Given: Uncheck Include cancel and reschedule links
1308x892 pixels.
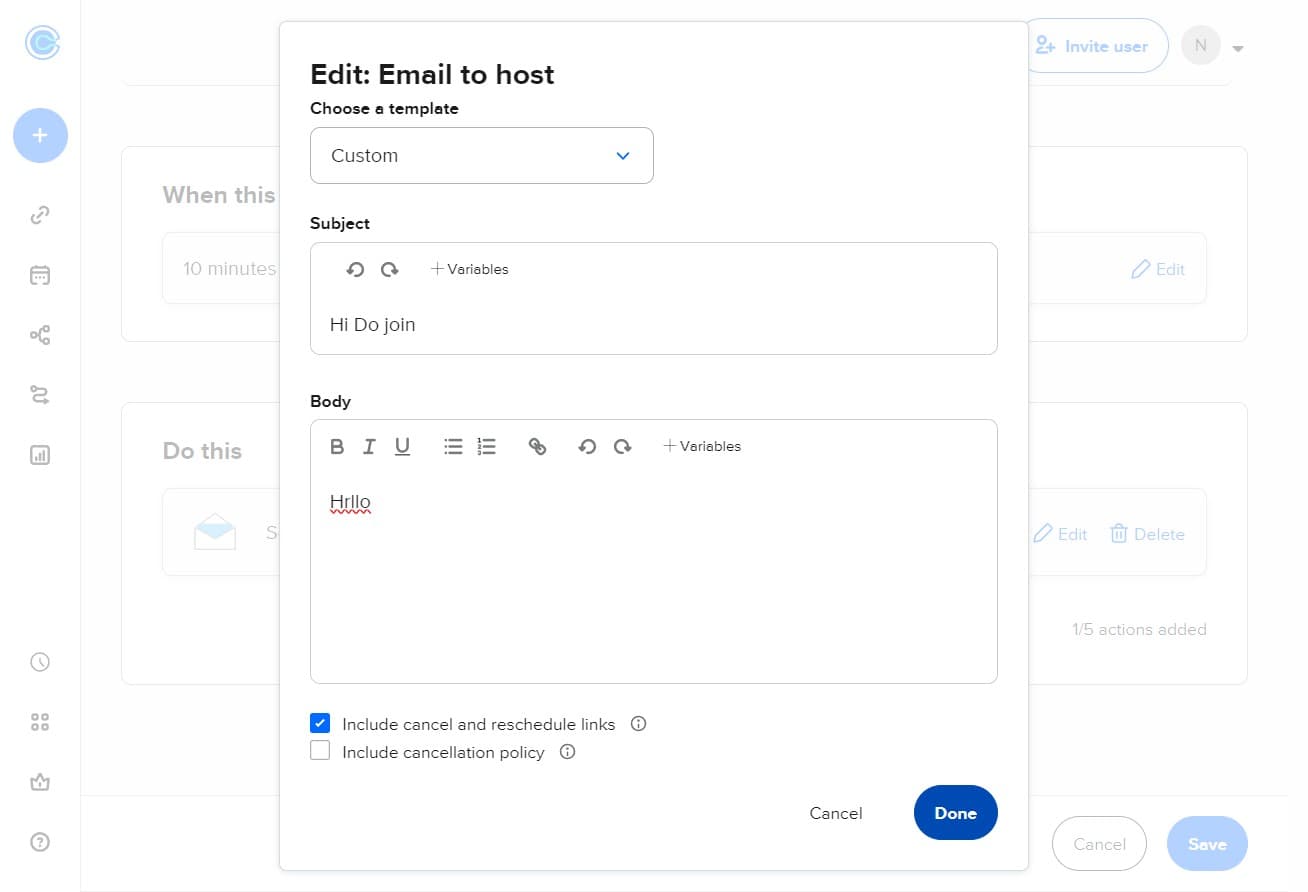Looking at the screenshot, I should [x=320, y=723].
